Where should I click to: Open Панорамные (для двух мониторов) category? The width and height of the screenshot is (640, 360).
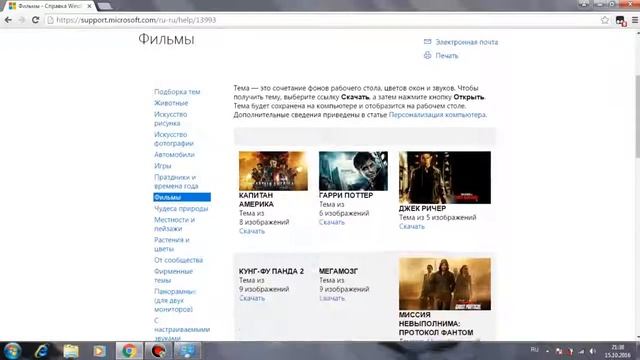pyautogui.click(x=175, y=300)
